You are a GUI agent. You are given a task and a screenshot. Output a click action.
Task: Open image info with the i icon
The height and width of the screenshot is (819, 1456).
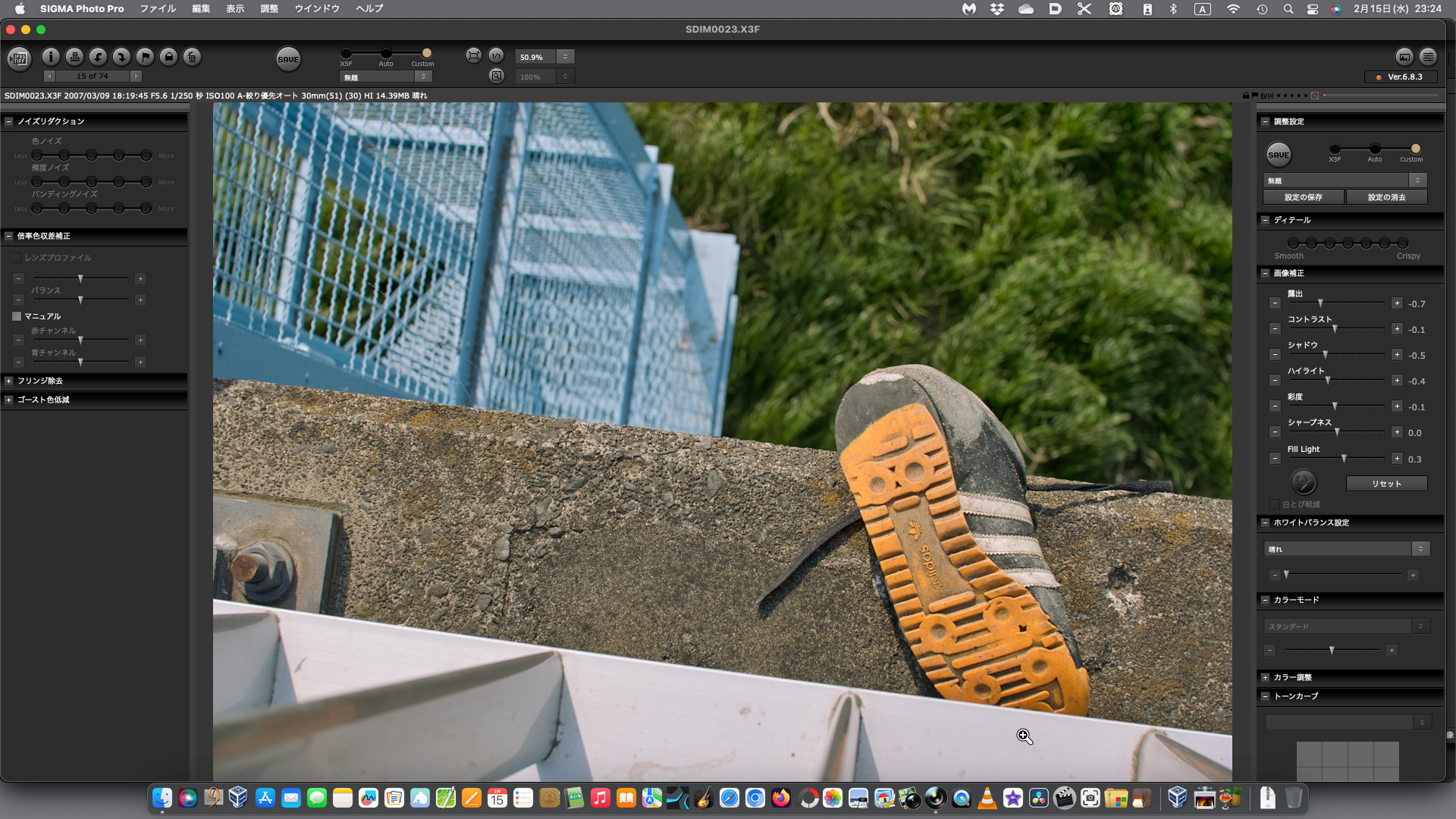(51, 57)
